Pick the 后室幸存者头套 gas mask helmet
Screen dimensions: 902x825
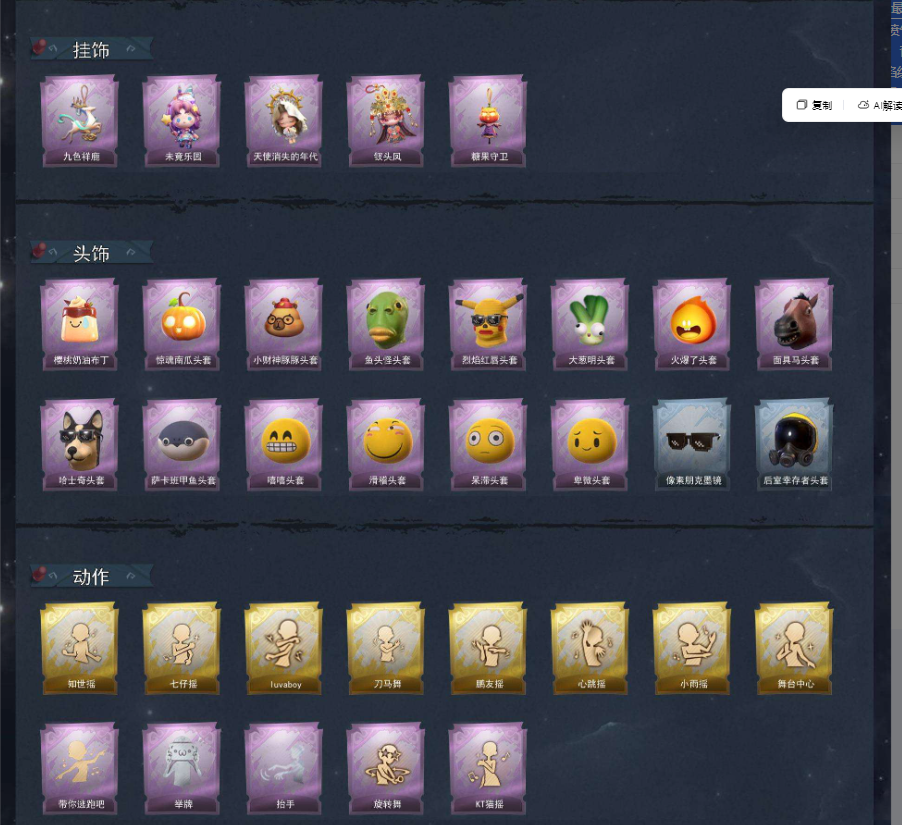coord(794,445)
